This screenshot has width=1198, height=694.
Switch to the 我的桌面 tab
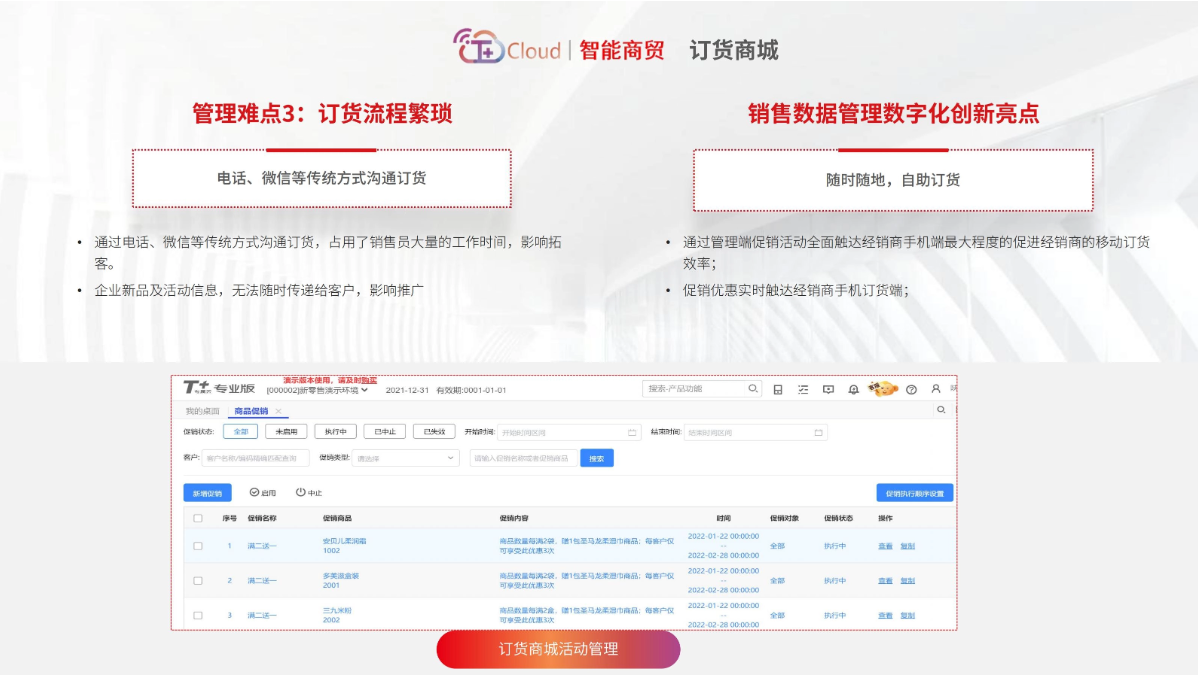click(202, 411)
